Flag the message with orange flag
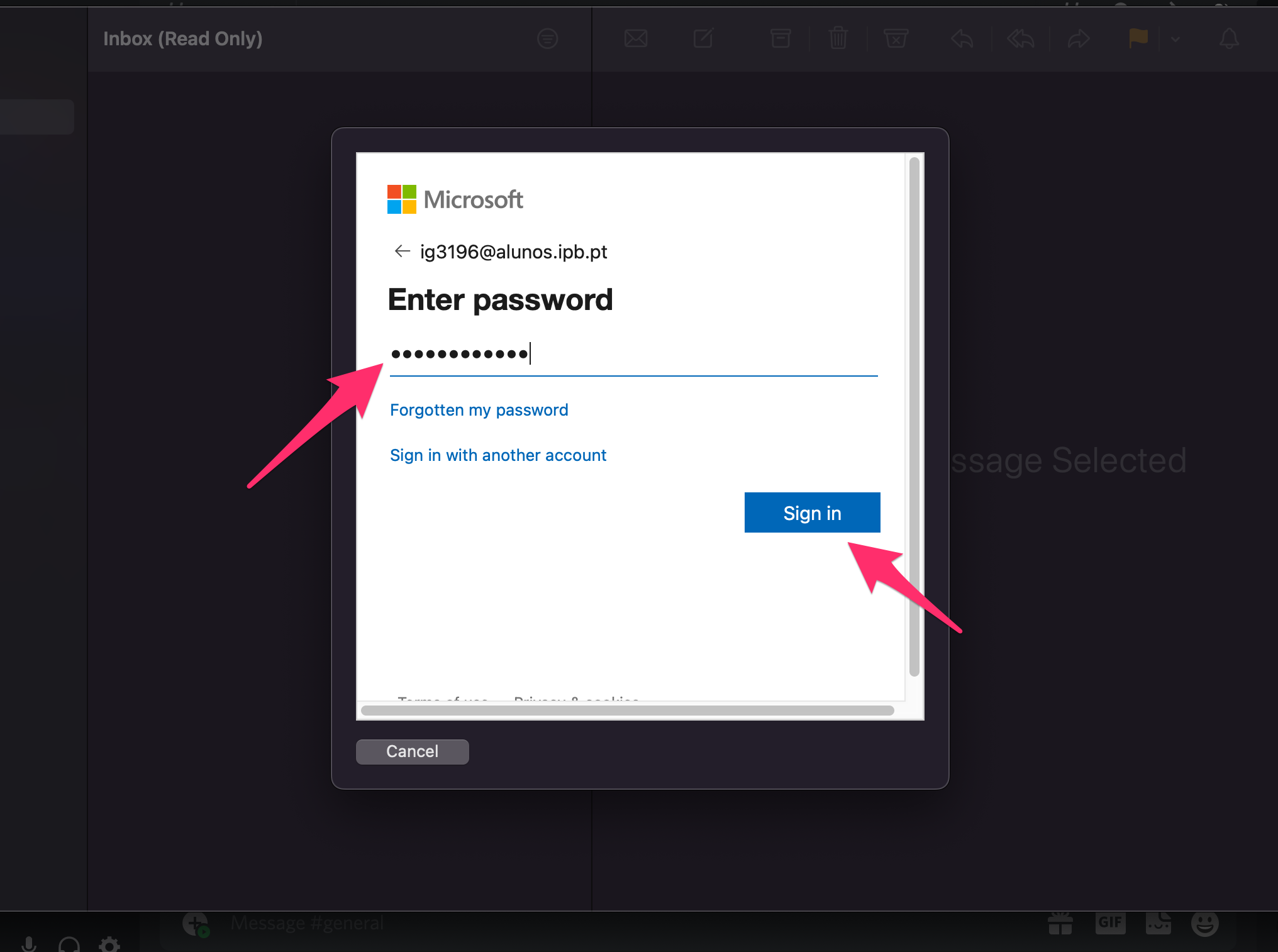The width and height of the screenshot is (1278, 952). coord(1137,38)
